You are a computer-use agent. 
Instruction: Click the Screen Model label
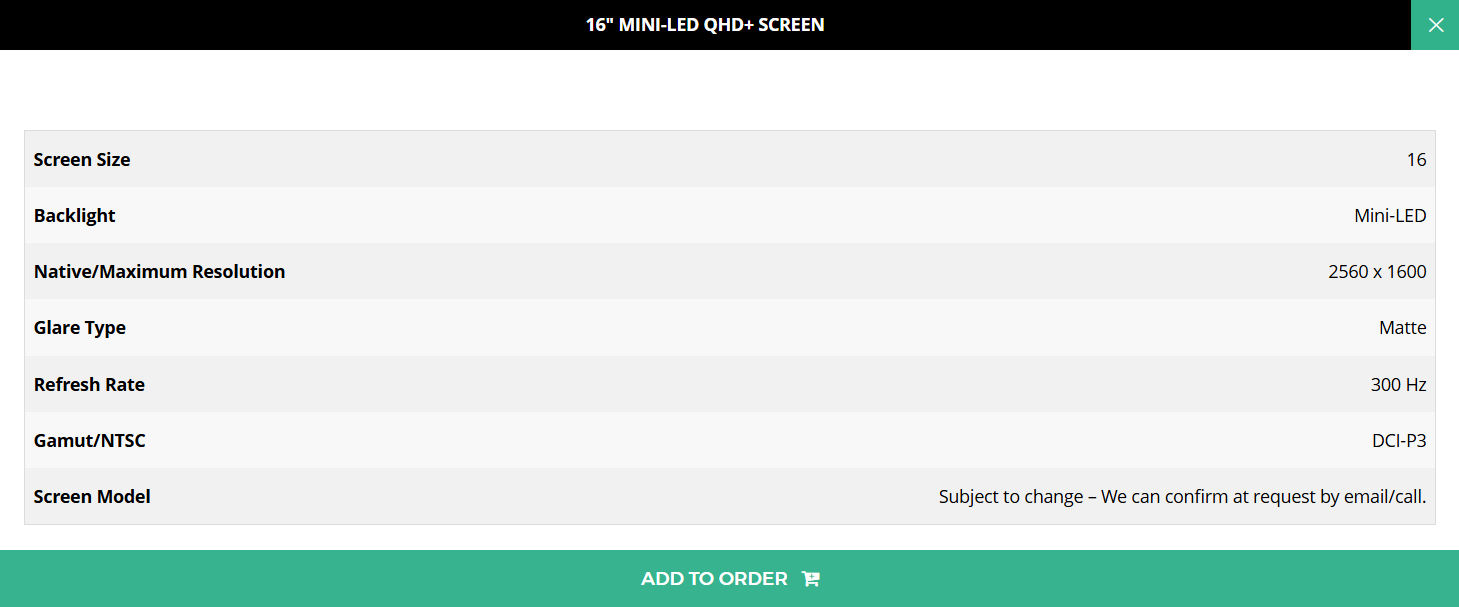[x=92, y=496]
